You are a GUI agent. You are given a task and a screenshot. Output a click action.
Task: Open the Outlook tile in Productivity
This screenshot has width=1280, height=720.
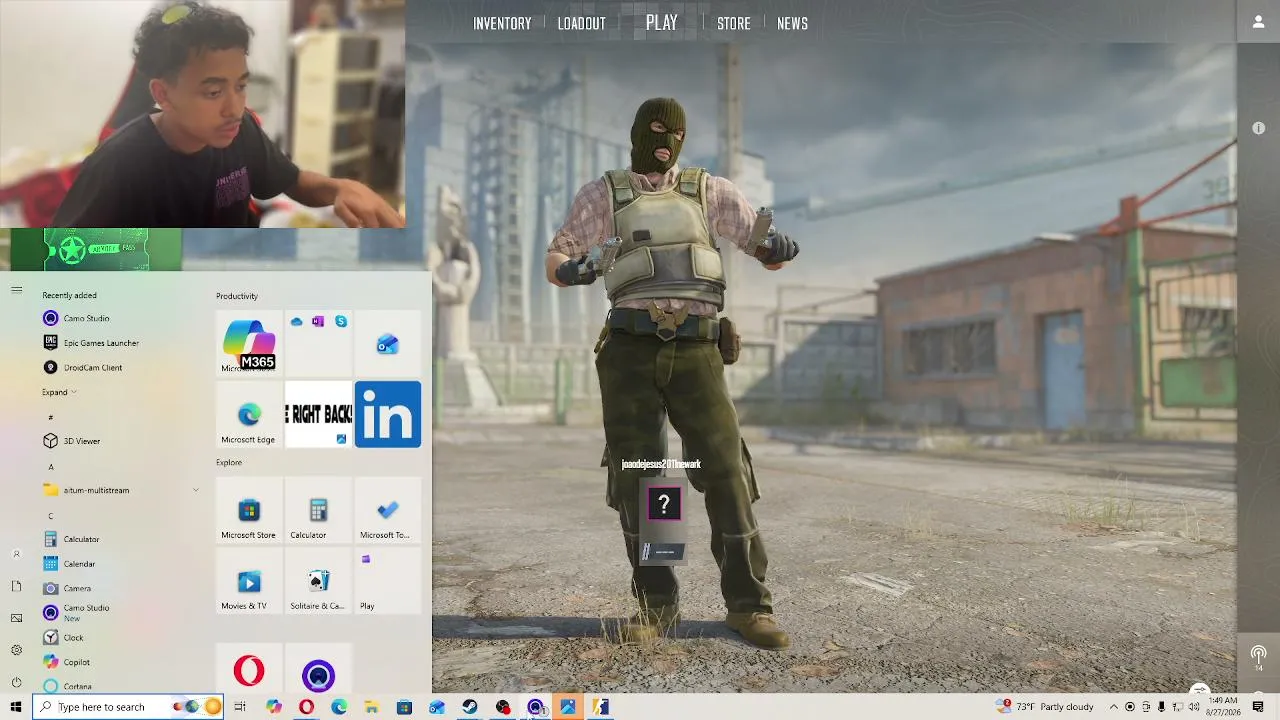point(388,344)
